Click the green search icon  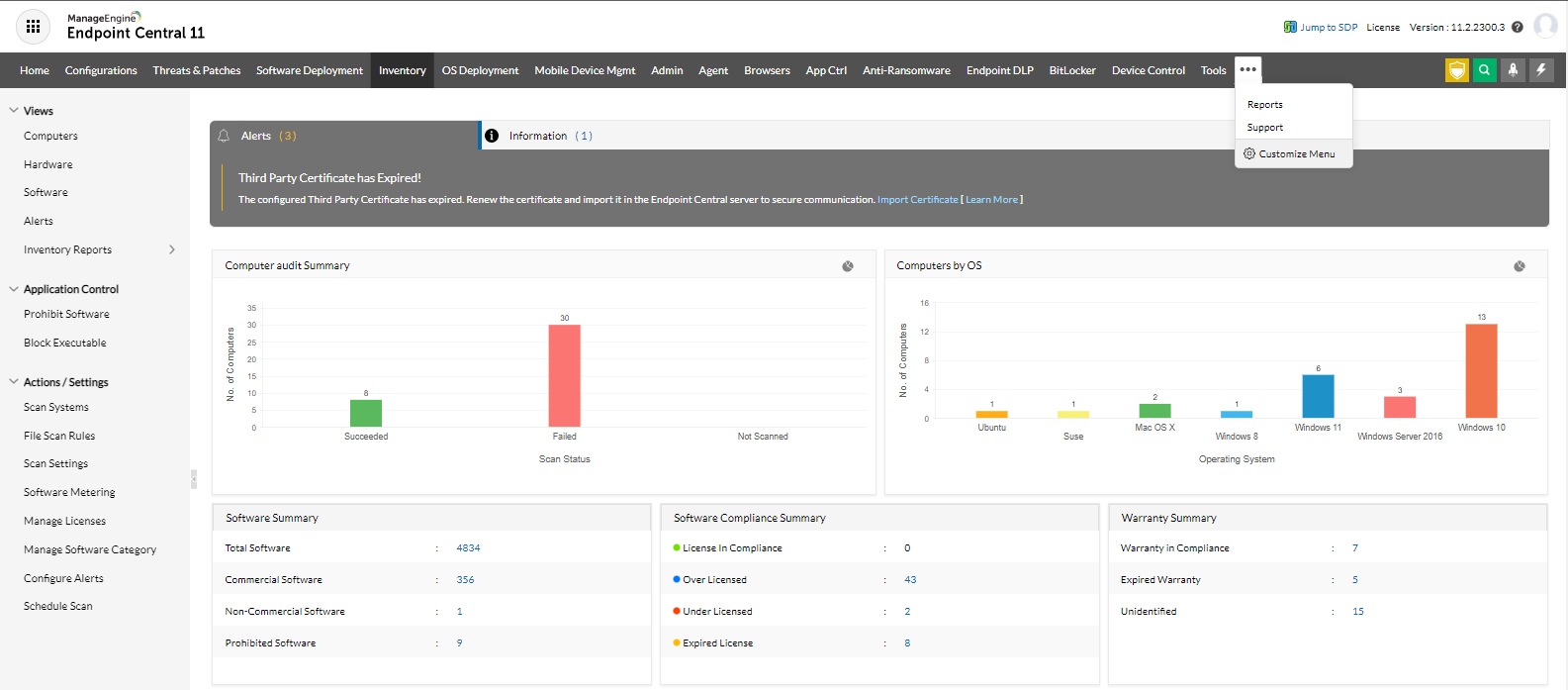[x=1484, y=70]
